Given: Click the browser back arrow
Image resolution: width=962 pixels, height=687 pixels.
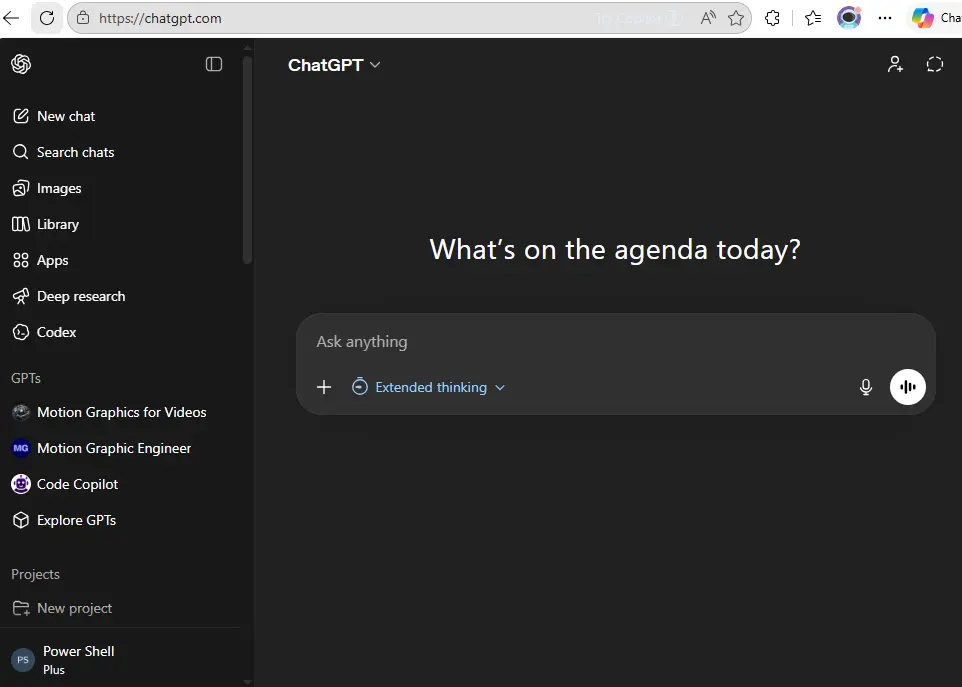Looking at the screenshot, I should click(11, 18).
